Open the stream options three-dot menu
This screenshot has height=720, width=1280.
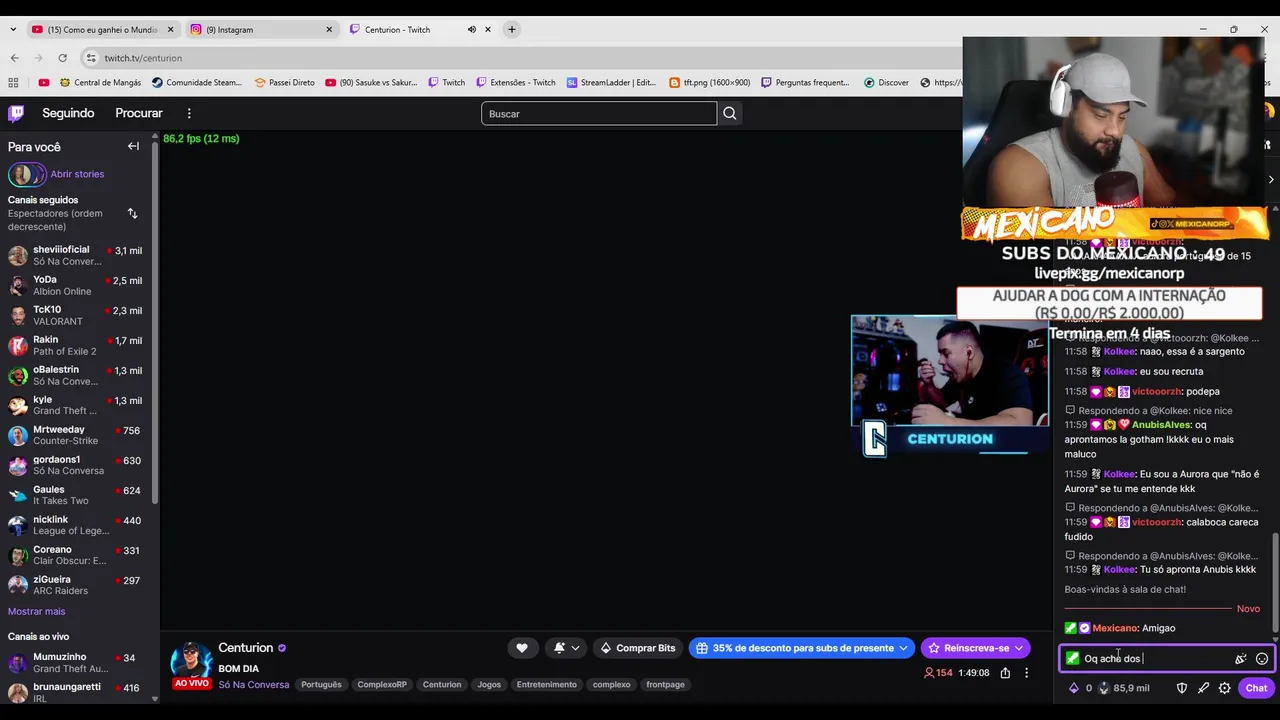pos(1026,673)
